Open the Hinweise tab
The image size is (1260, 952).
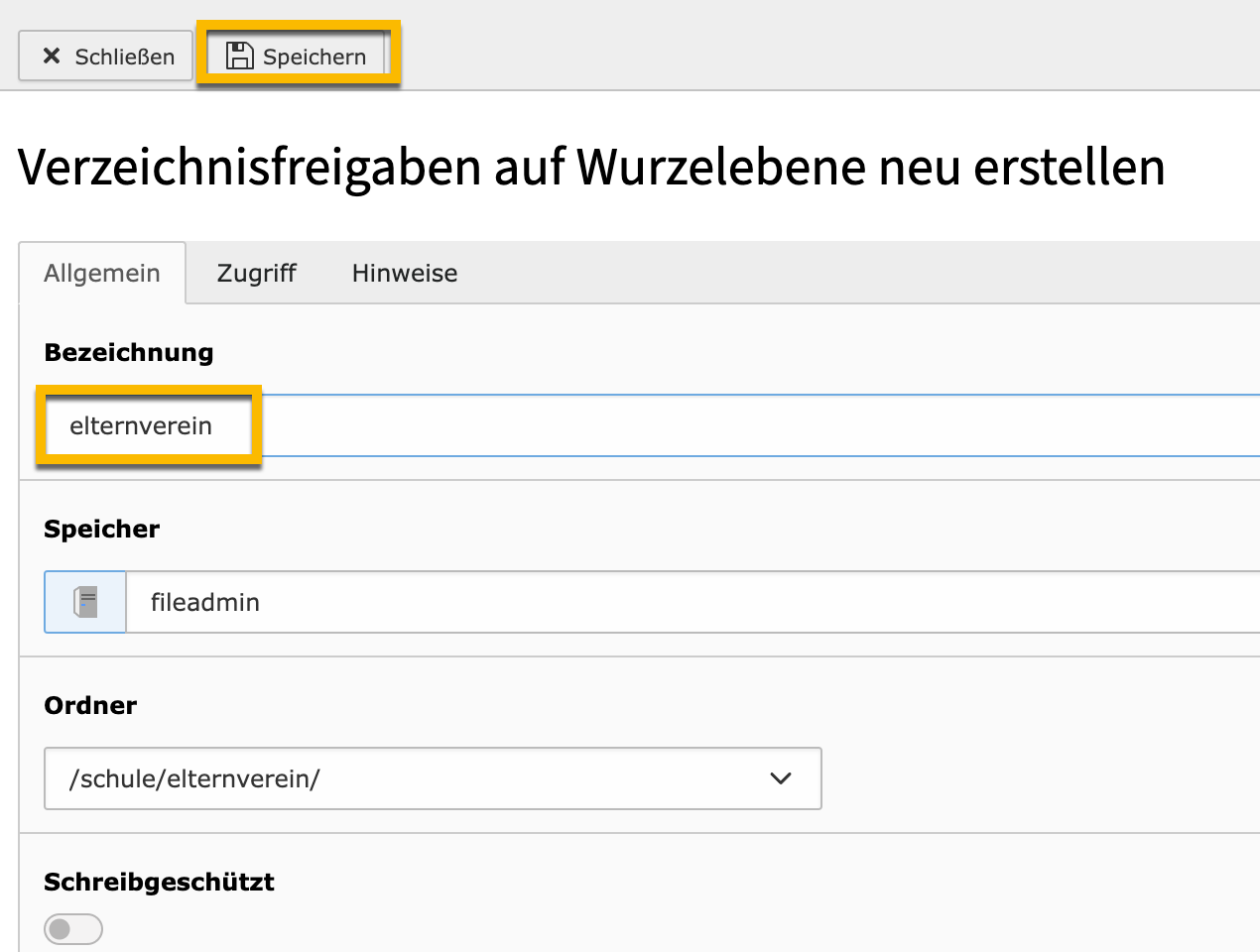[404, 273]
